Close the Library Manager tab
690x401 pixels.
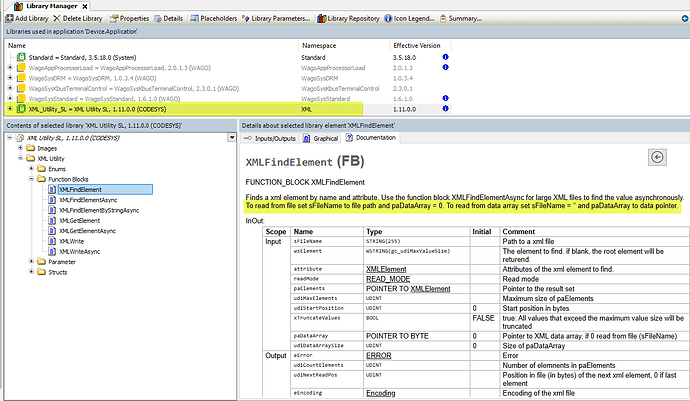point(84,6)
